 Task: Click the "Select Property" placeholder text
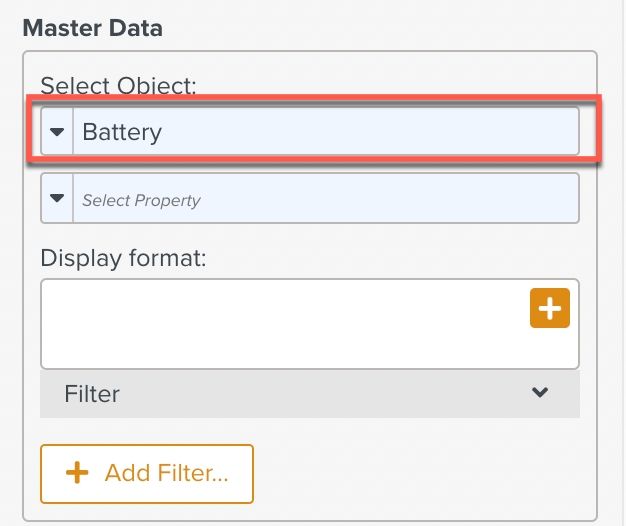[141, 200]
